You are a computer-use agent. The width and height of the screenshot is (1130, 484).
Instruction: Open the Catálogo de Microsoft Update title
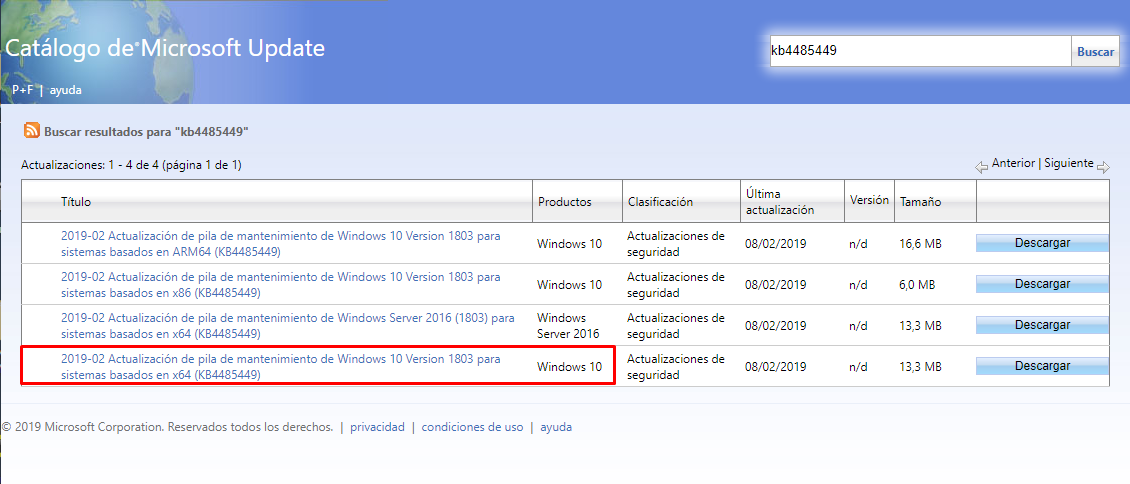165,48
